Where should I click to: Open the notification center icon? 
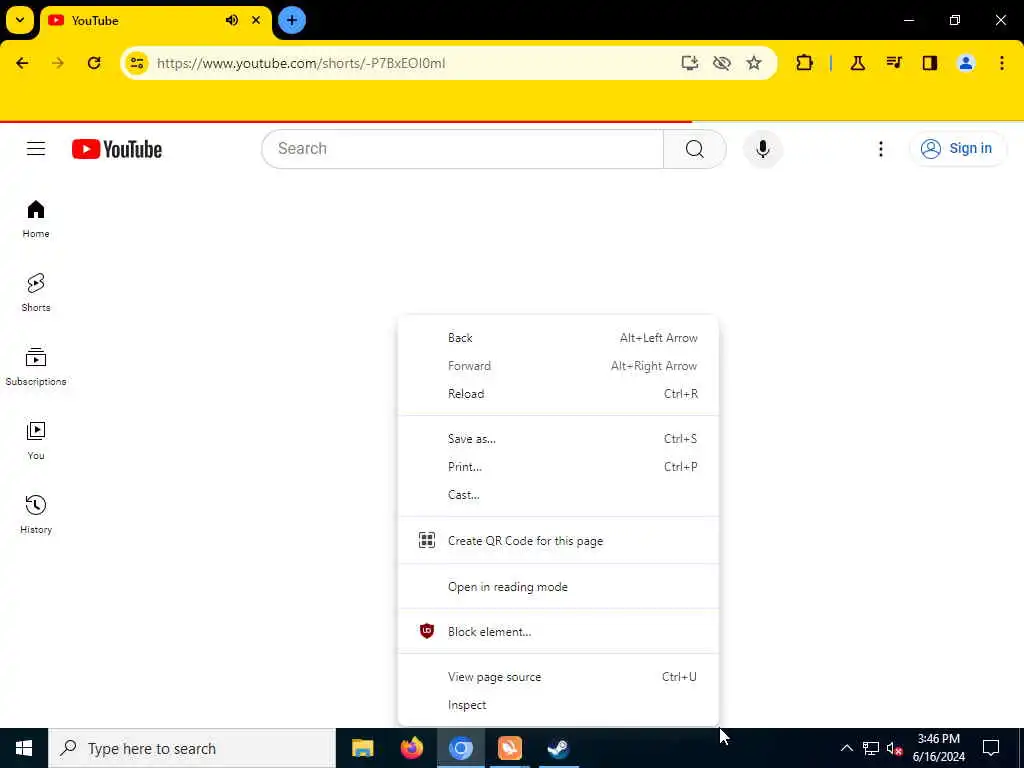[x=991, y=748]
